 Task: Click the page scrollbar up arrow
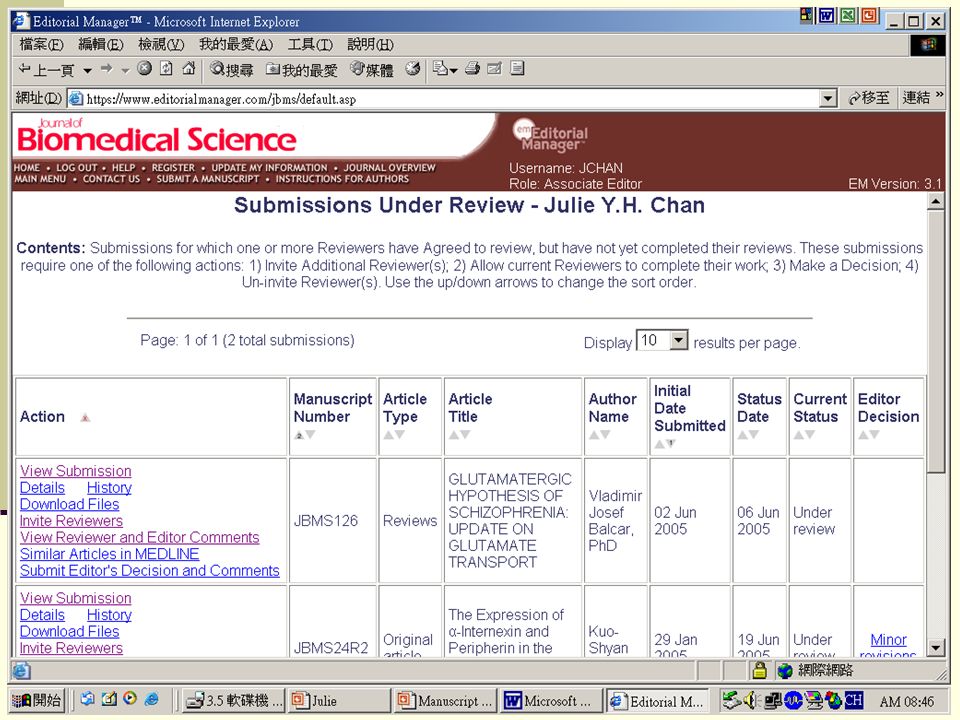[x=935, y=201]
